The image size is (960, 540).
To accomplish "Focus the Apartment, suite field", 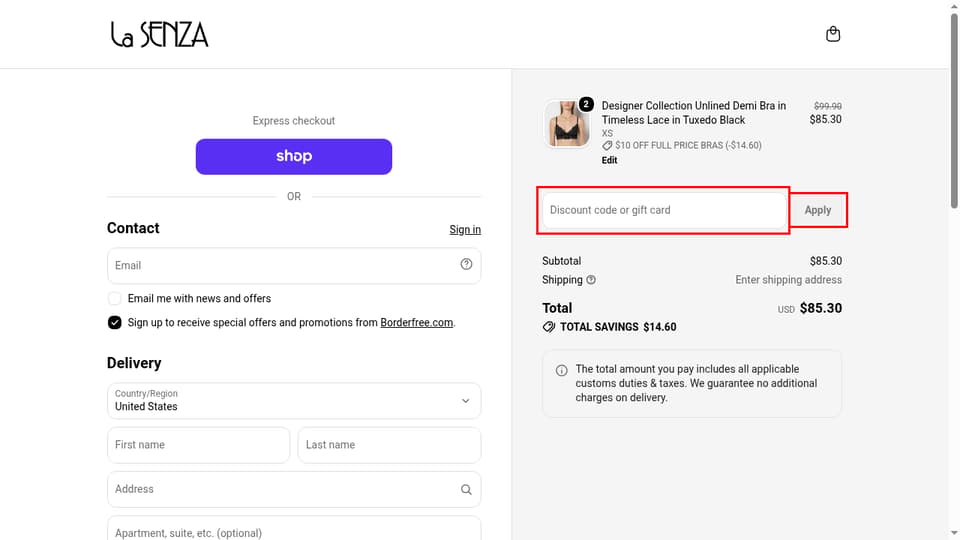I will pyautogui.click(x=294, y=530).
